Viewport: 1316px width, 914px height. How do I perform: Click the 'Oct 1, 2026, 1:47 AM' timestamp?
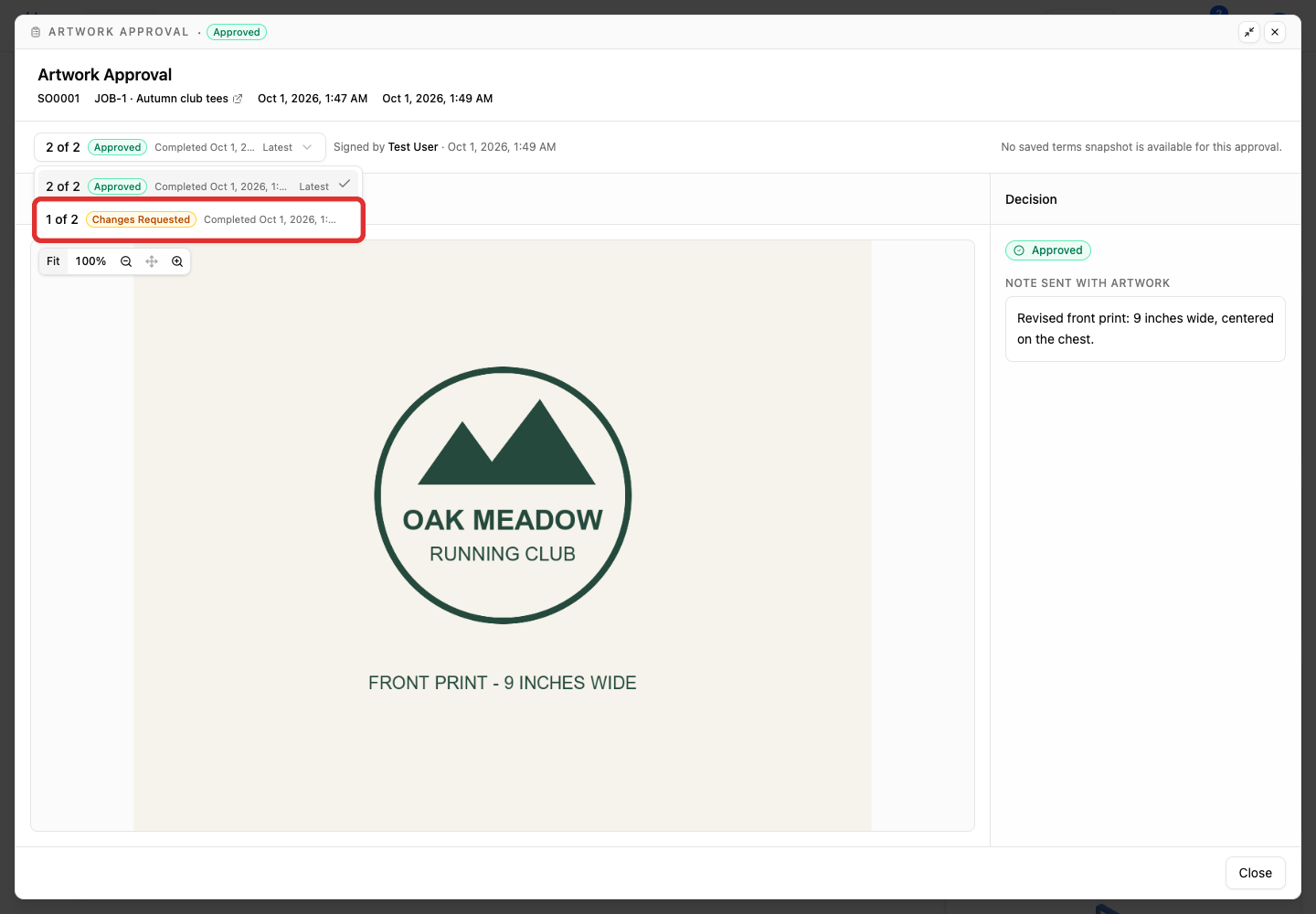[313, 99]
